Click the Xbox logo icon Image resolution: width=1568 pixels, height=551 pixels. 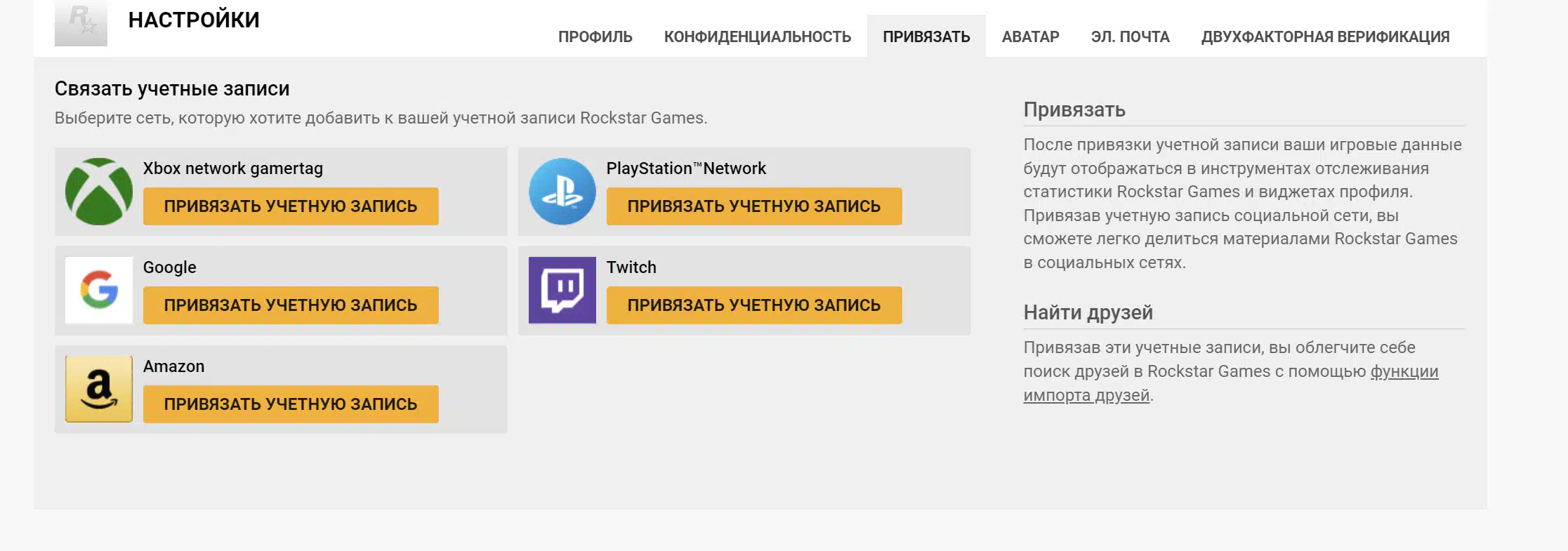coord(99,192)
